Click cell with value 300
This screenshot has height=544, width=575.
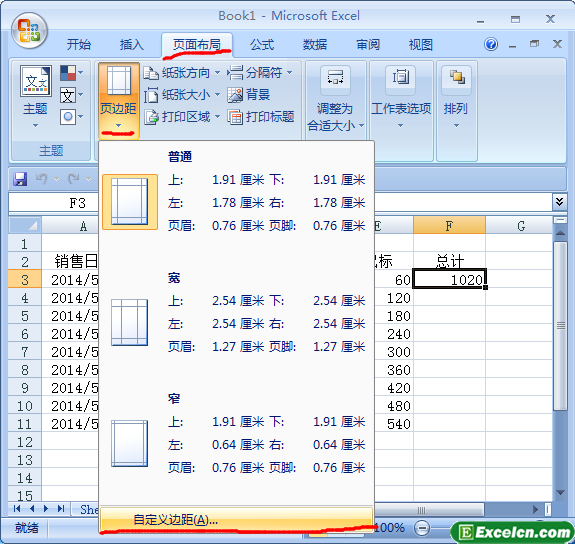click(394, 352)
